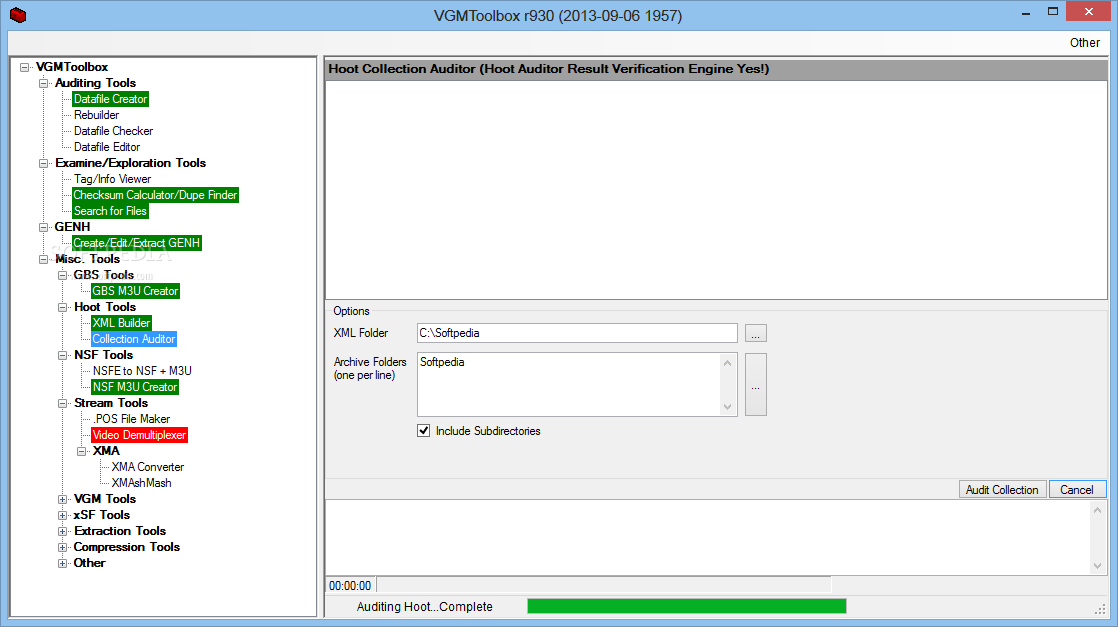The width and height of the screenshot is (1118, 627).
Task: Open the XML Builder tool
Action: pyautogui.click(x=121, y=323)
